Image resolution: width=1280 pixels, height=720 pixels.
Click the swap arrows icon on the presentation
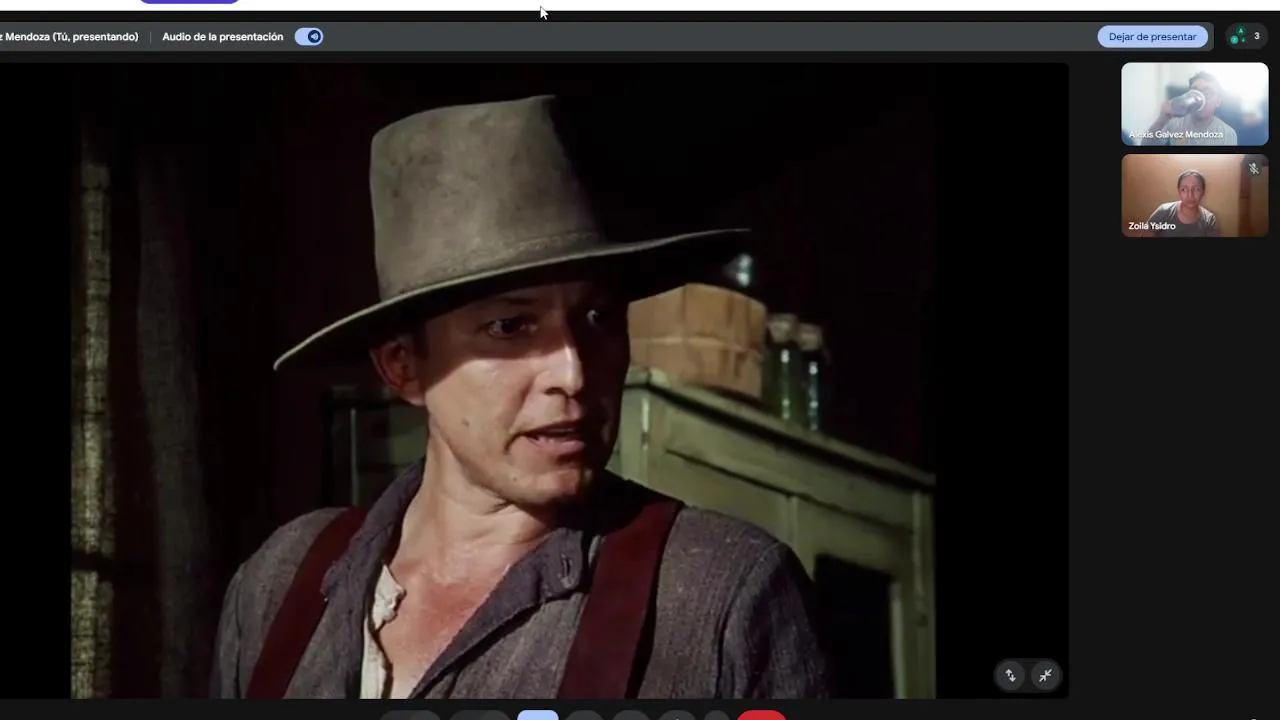click(1010, 676)
